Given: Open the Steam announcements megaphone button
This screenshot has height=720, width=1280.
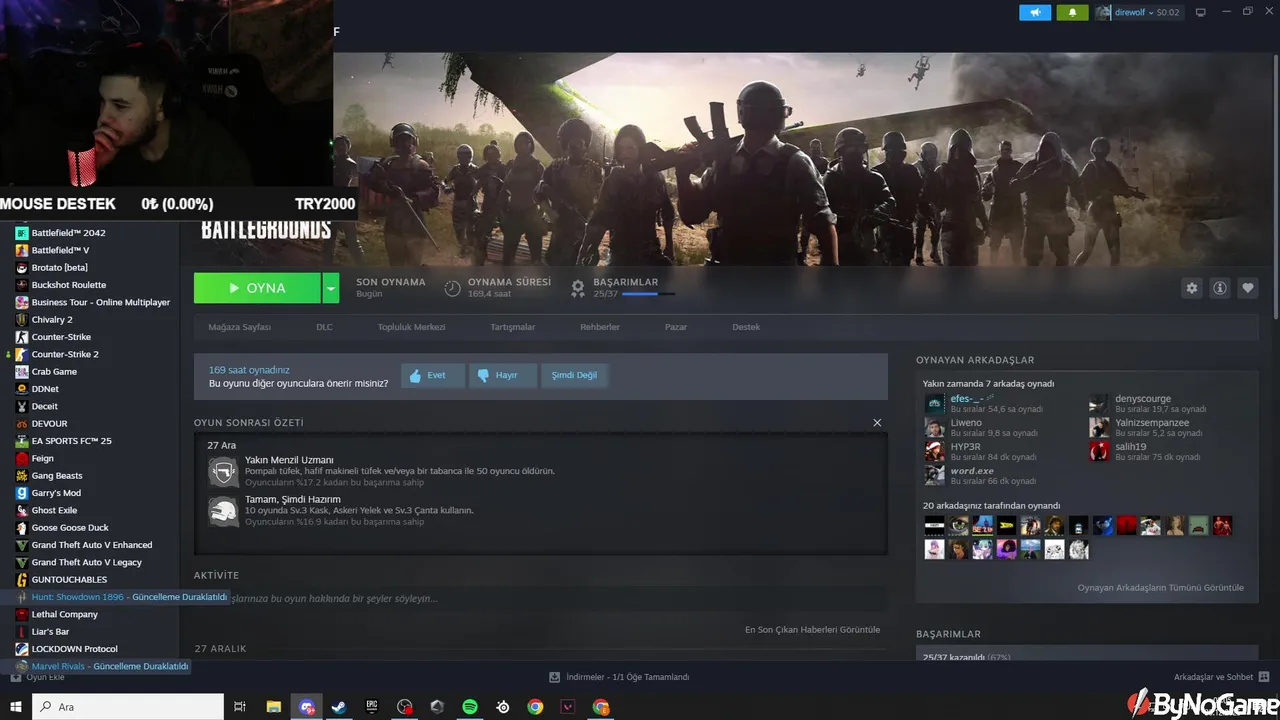Looking at the screenshot, I should click(1035, 12).
